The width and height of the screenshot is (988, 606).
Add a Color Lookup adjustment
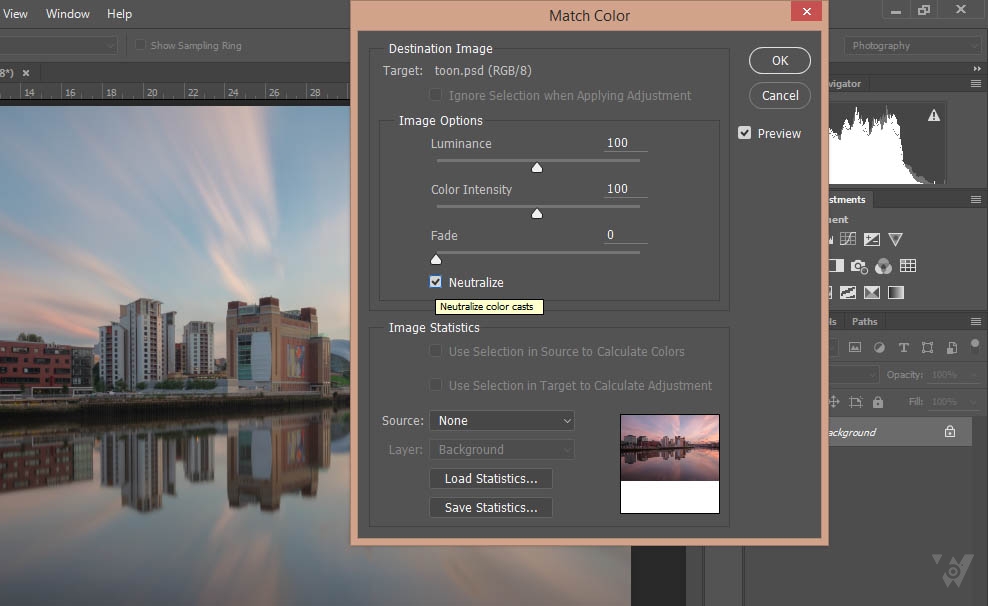pos(908,266)
